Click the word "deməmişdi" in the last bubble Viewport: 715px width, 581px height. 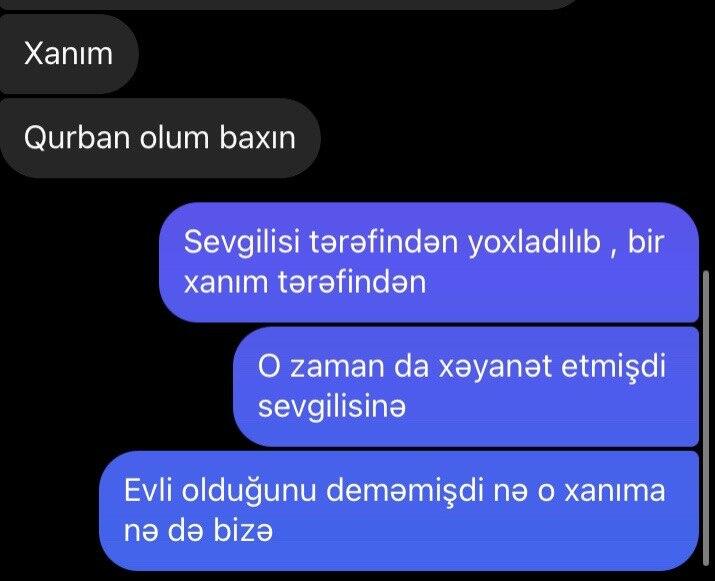(405, 490)
